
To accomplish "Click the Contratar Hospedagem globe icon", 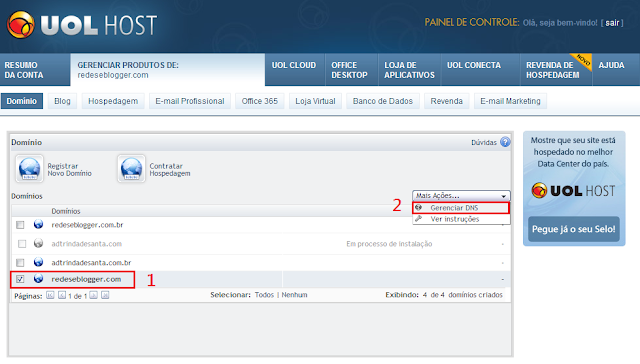I will point(131,169).
